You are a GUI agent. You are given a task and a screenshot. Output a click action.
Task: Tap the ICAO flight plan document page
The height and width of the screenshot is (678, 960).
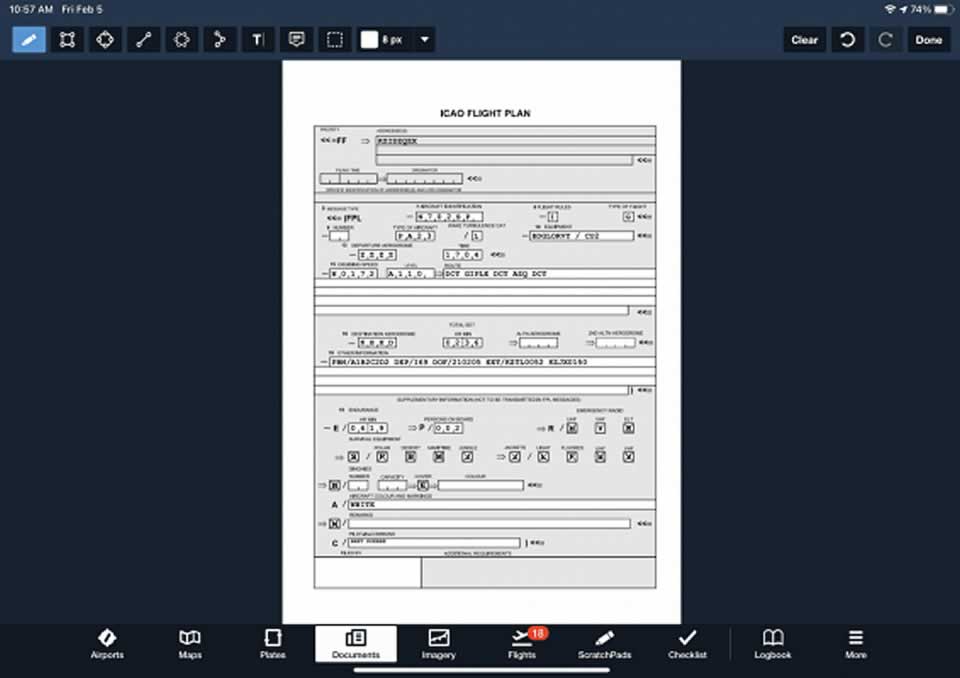pyautogui.click(x=481, y=342)
